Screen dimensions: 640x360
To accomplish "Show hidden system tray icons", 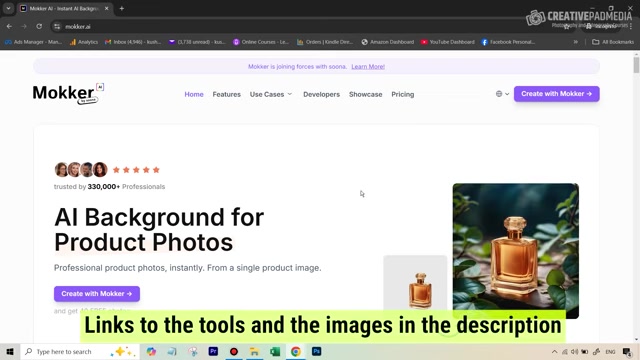I will [554, 352].
